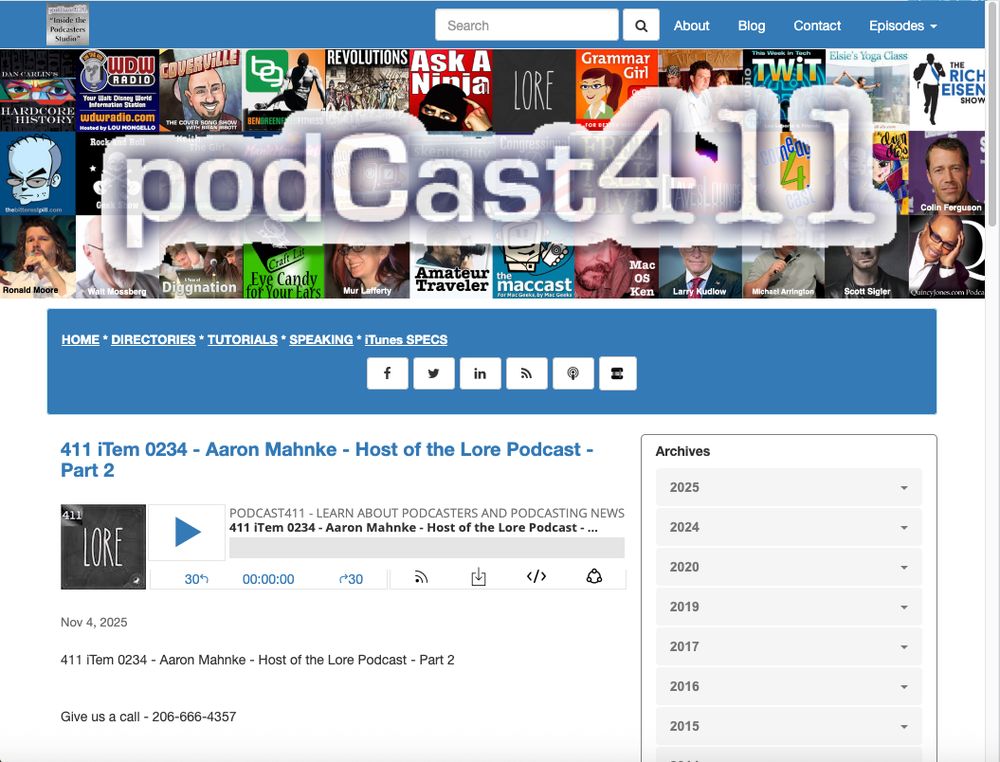The image size is (1000, 762).
Task: Expand the 2017 archive
Action: click(788, 647)
